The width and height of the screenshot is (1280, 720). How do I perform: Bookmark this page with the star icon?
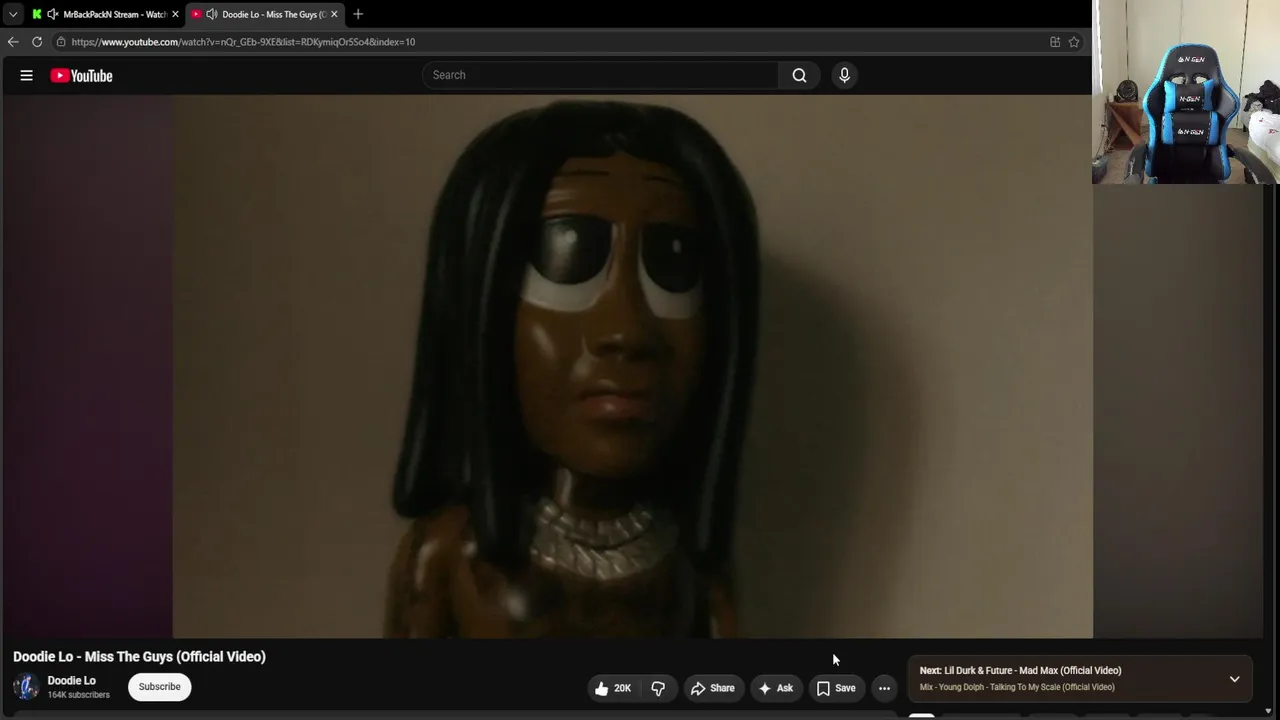point(1074,42)
